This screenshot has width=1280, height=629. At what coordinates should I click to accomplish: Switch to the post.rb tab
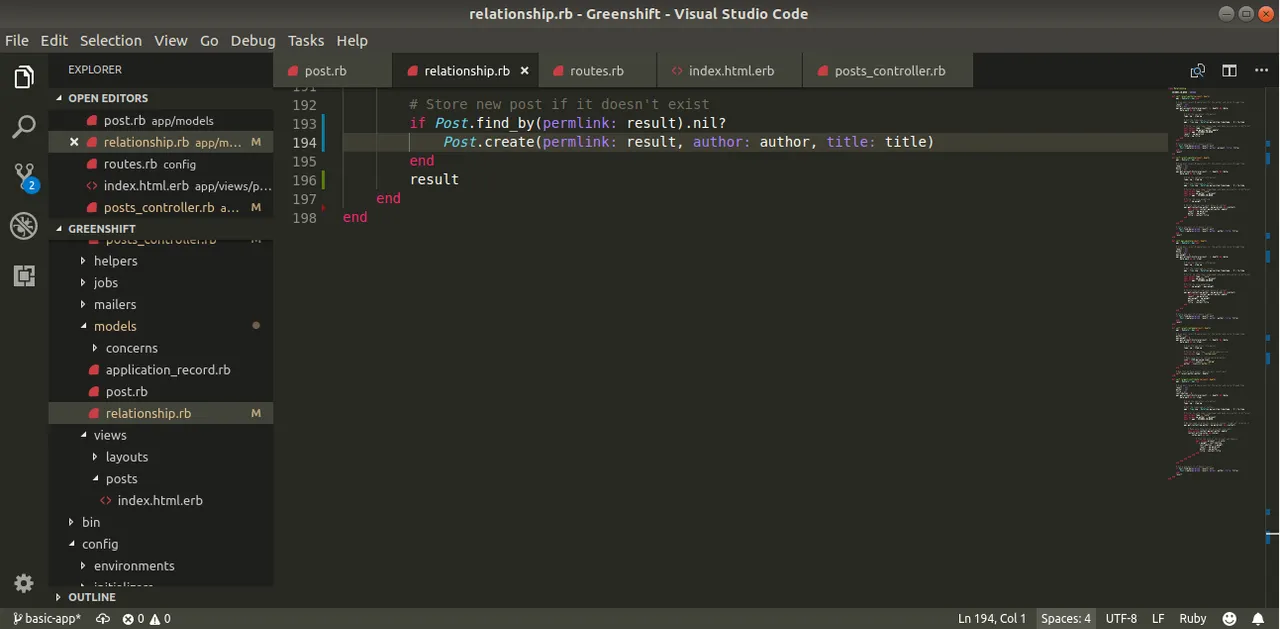pyautogui.click(x=333, y=71)
